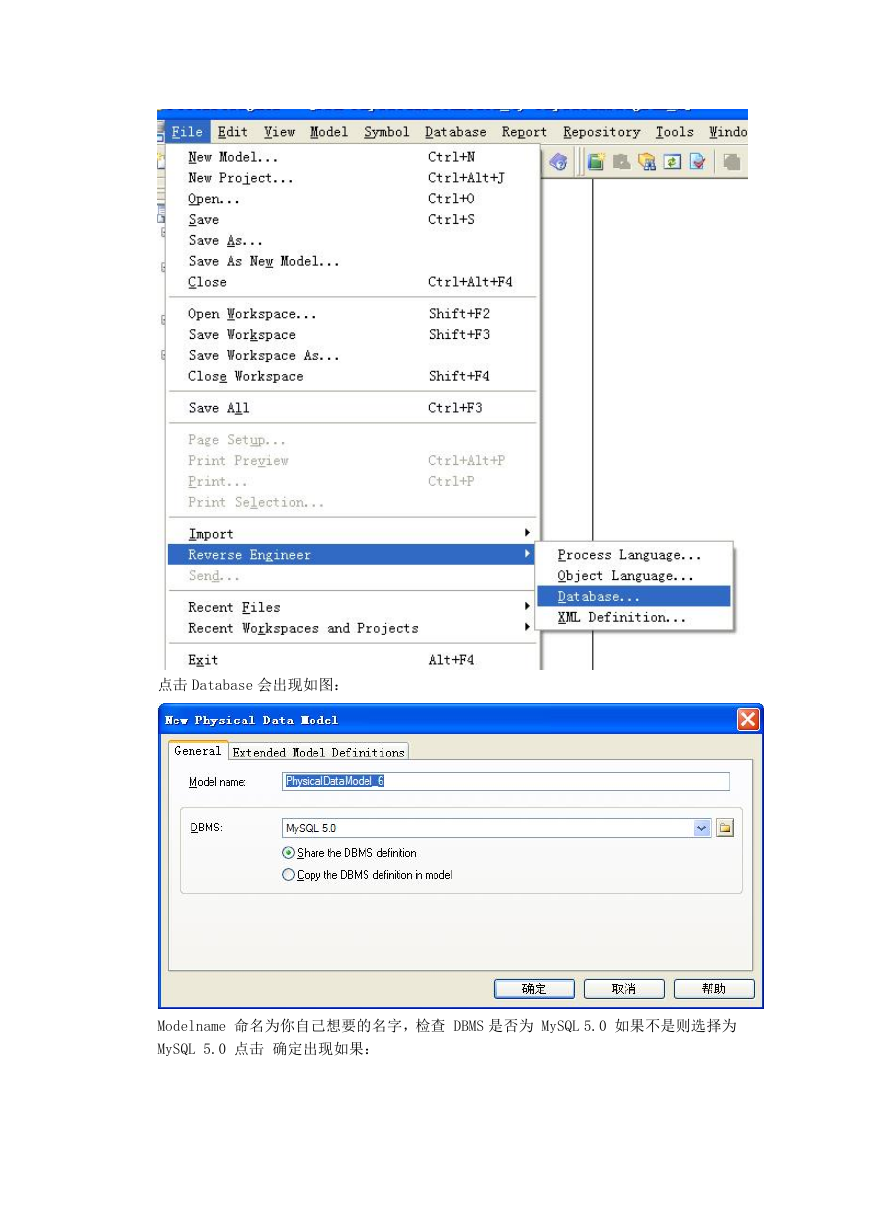This screenshot has width=869, height=1228.
Task: Open the Model menu
Action: pos(329,132)
